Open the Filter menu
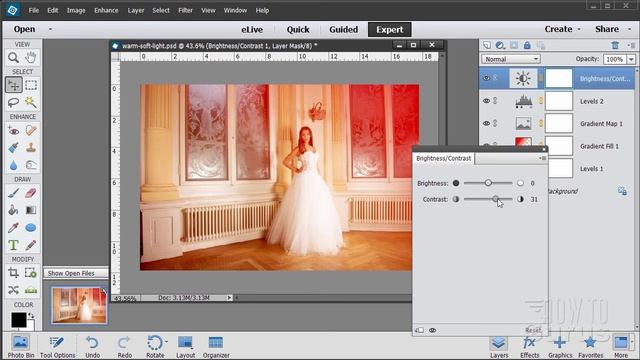 coord(185,10)
